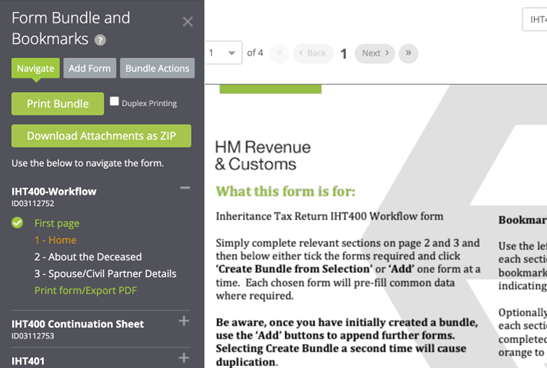
Task: Click the IHT400 Continuation Sheet title
Action: [x=77, y=324]
